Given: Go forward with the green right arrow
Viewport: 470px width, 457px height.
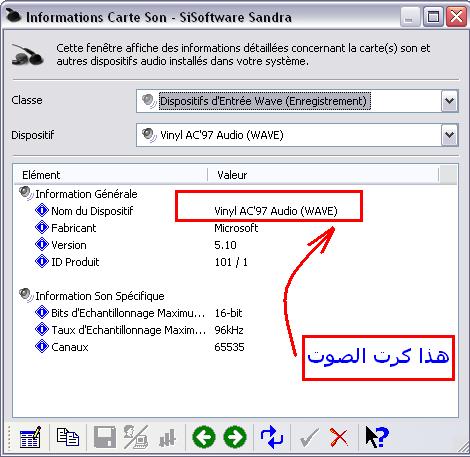Looking at the screenshot, I should pos(235,437).
